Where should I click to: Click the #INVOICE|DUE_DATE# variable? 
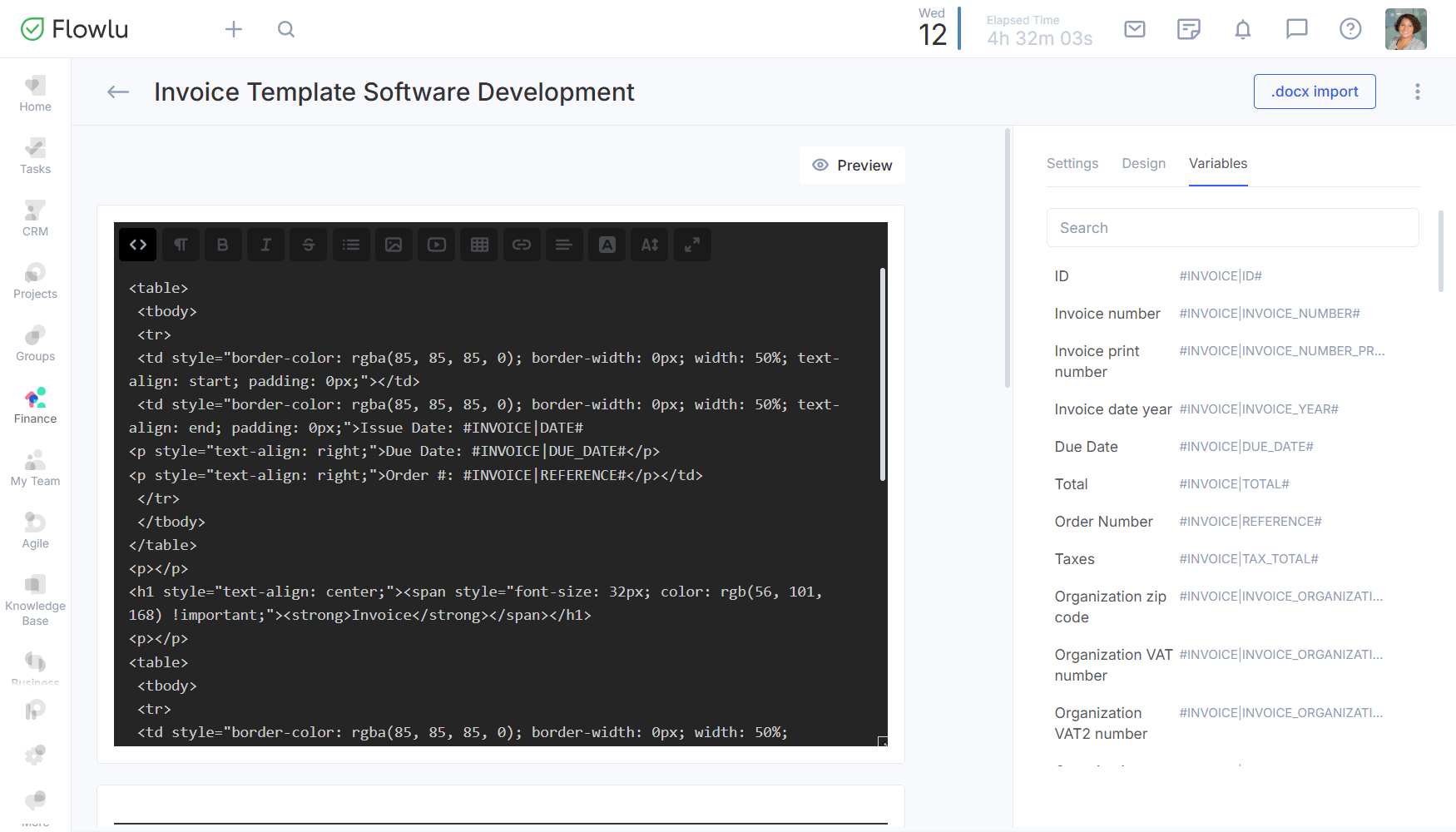tap(1246, 447)
